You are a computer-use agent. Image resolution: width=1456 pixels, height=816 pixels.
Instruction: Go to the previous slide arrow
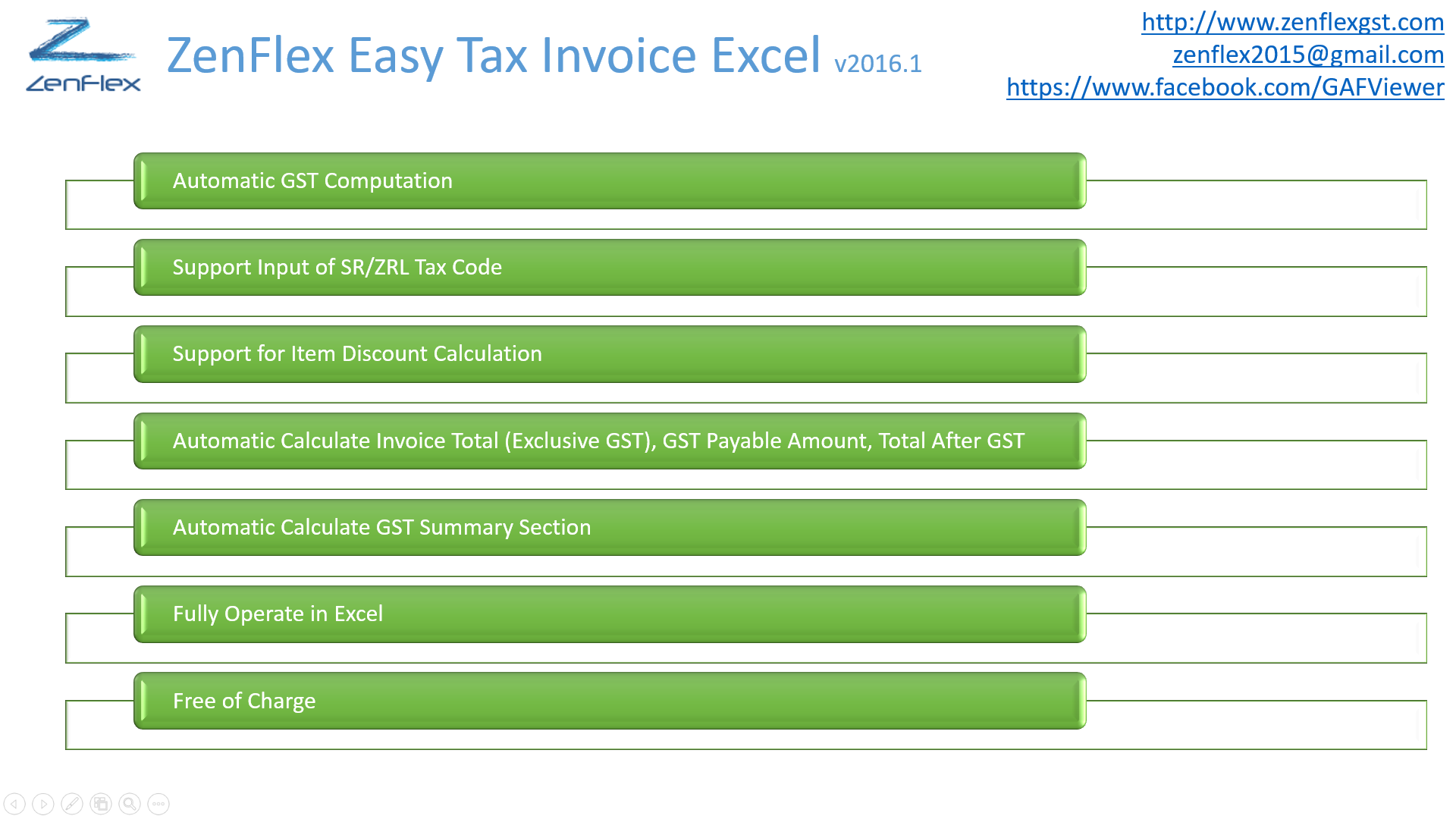(14, 803)
